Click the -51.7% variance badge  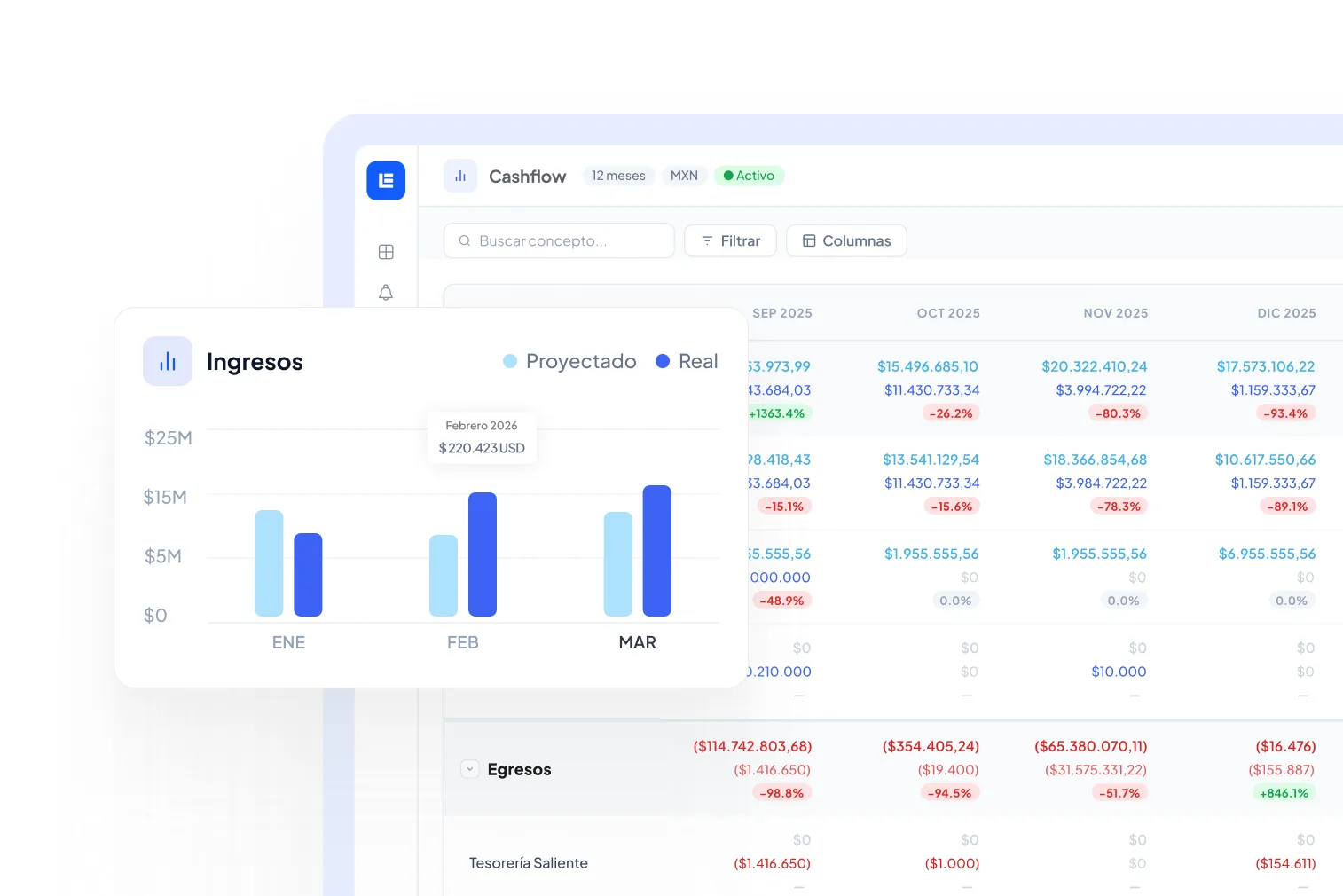(1119, 793)
